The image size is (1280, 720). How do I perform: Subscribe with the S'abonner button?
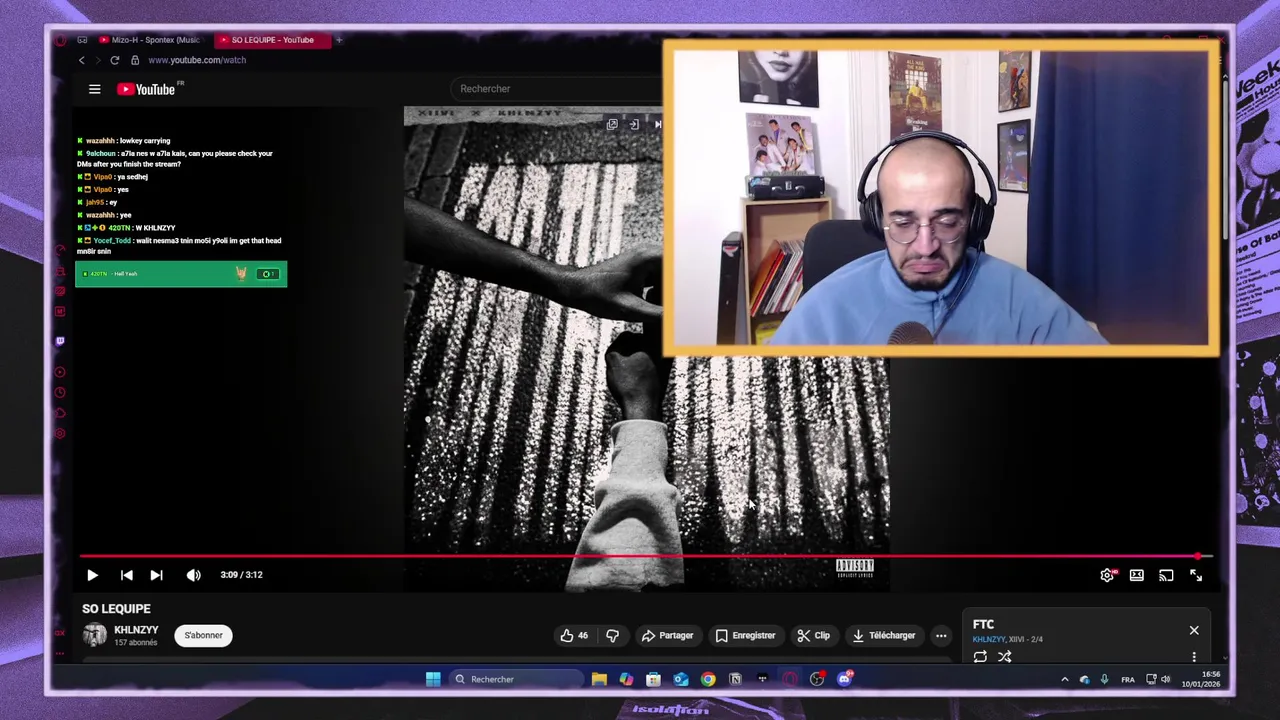pos(203,635)
